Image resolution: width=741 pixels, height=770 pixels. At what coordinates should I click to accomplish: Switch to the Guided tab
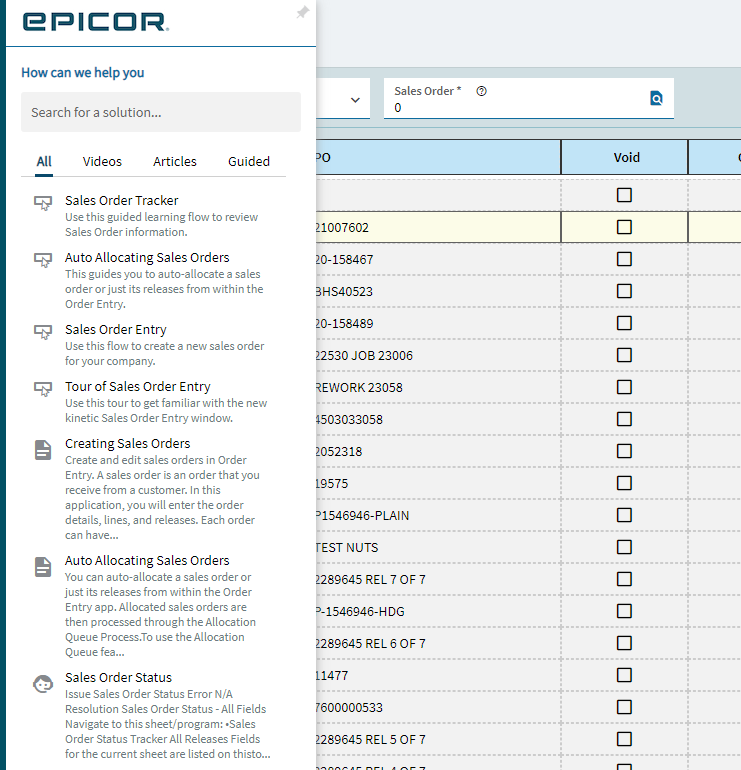[249, 162]
